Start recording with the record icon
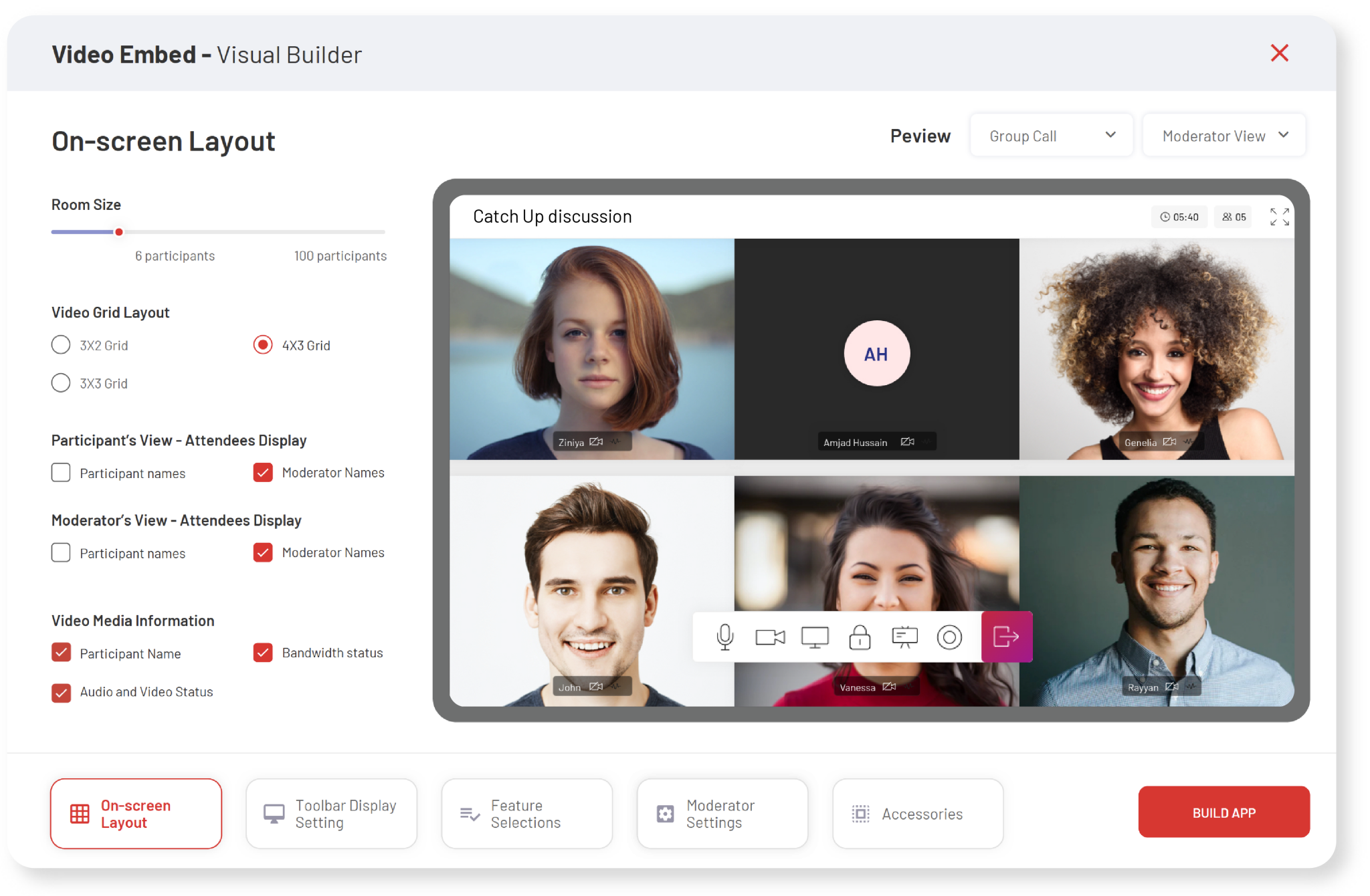Viewport: 1370px width, 896px height. (950, 637)
